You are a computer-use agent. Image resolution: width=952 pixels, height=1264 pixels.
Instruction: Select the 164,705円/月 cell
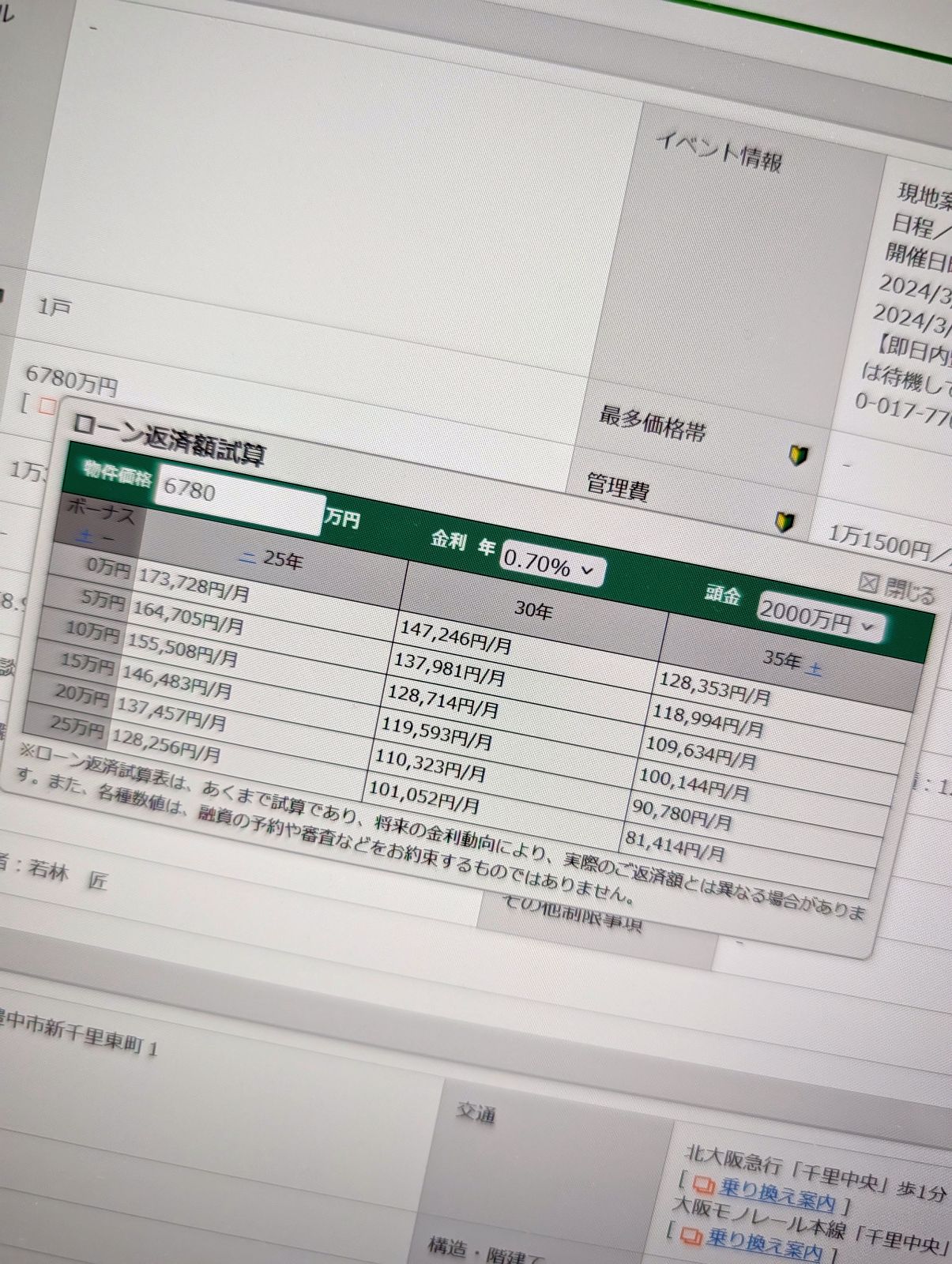click(187, 618)
